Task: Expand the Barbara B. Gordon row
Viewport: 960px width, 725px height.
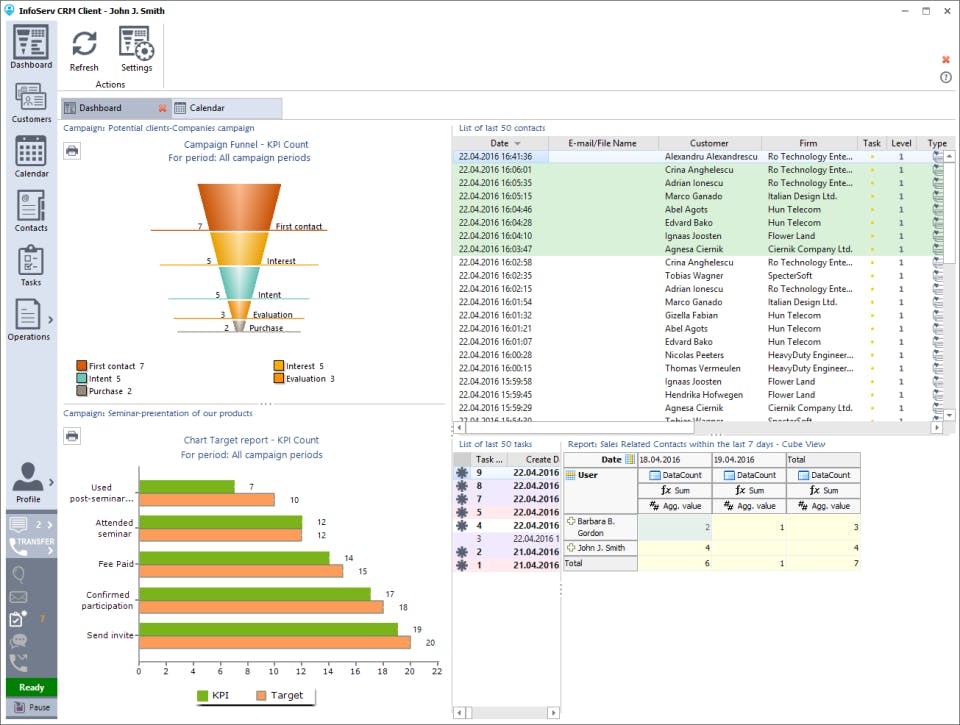Action: (571, 521)
